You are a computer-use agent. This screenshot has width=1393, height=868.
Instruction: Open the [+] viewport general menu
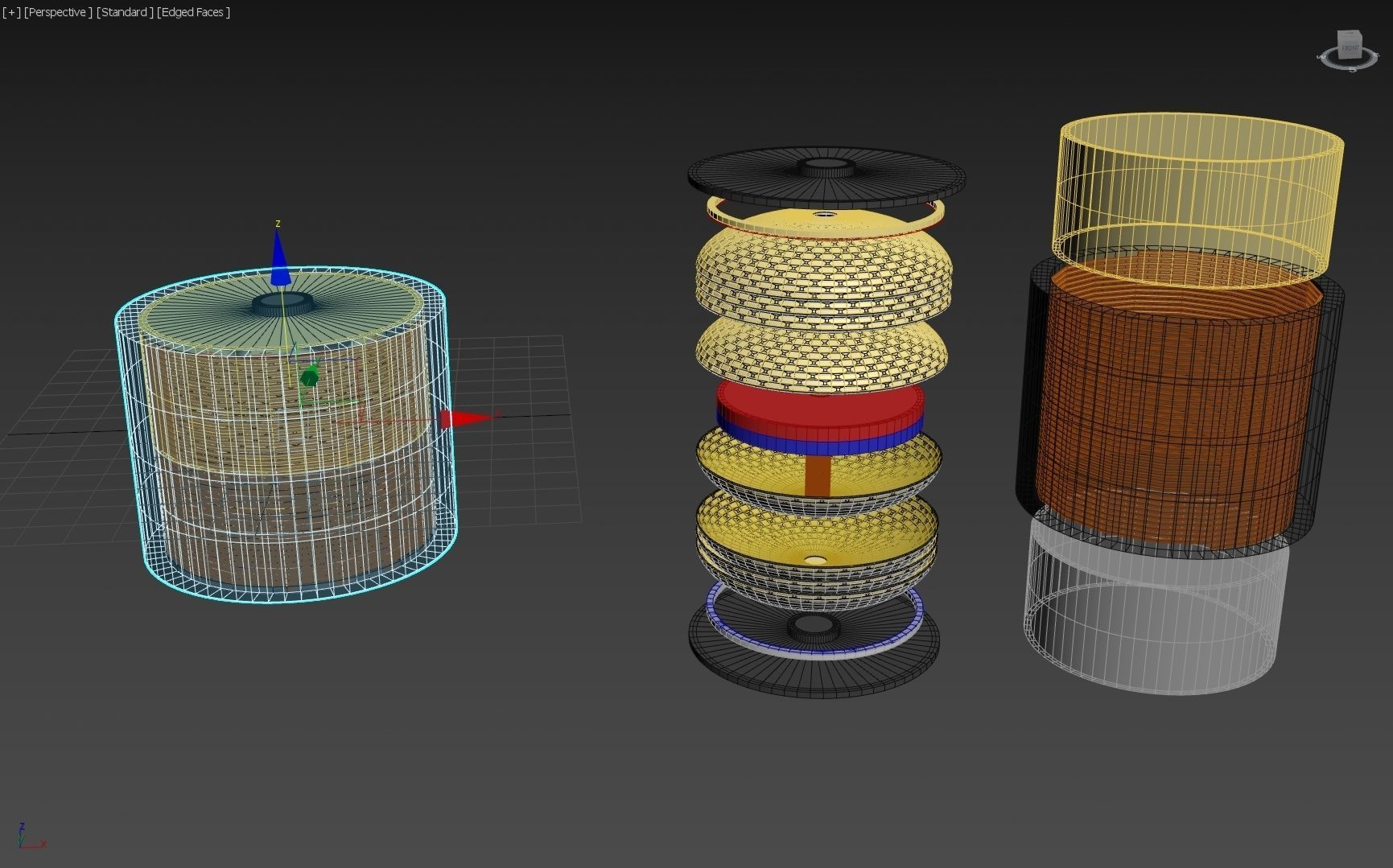tap(11, 12)
